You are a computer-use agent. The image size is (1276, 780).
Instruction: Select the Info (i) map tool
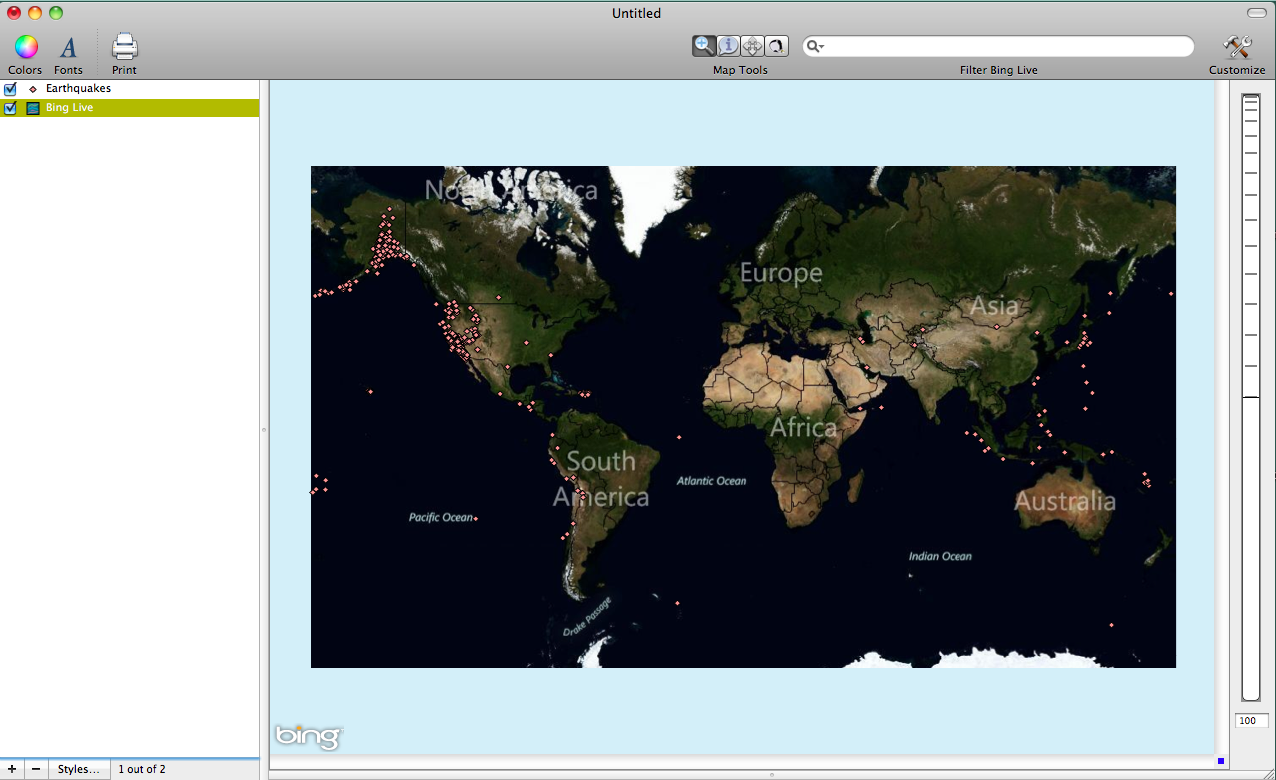click(x=728, y=46)
